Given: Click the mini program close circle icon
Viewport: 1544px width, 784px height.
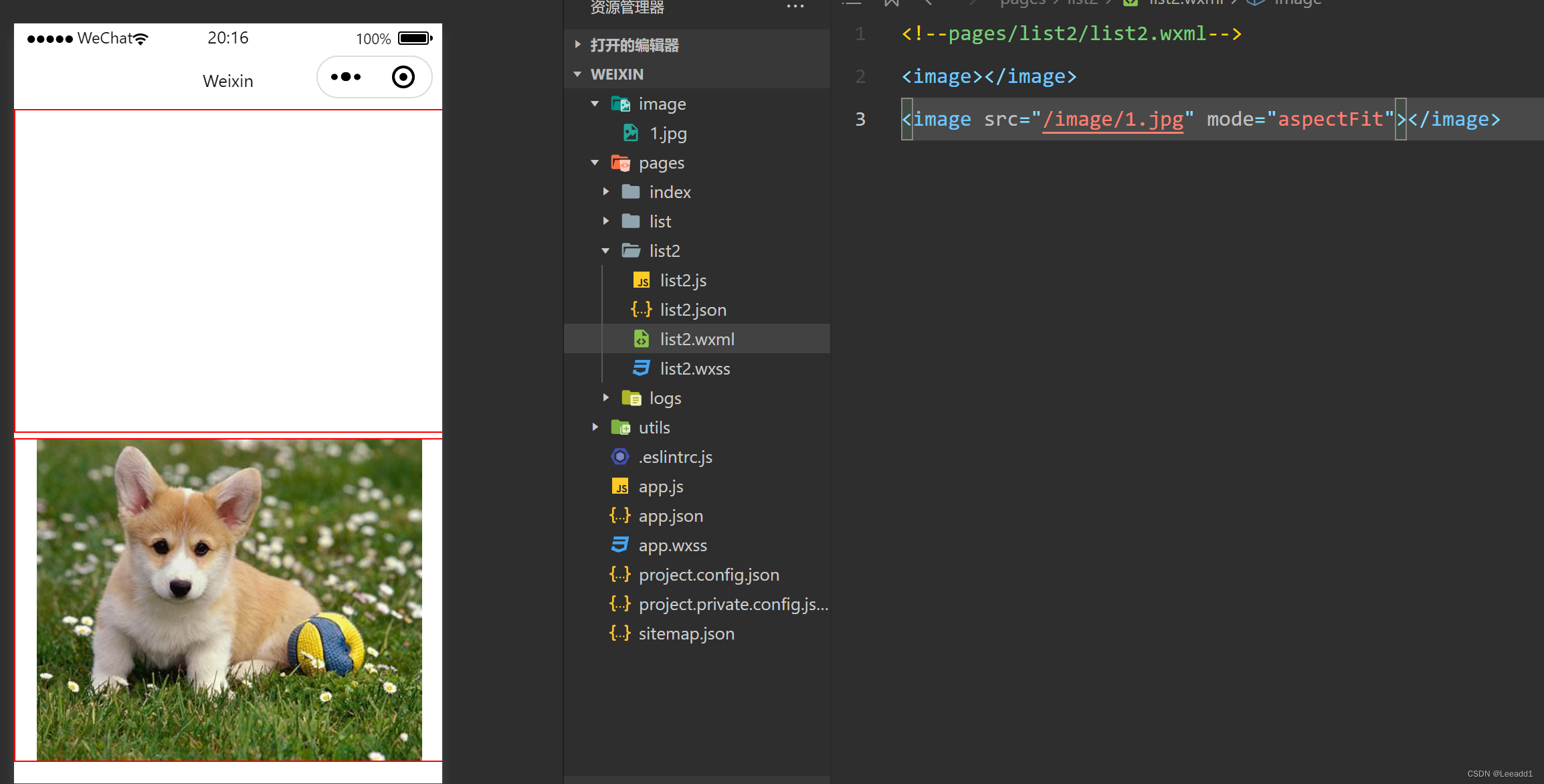Looking at the screenshot, I should tap(403, 77).
